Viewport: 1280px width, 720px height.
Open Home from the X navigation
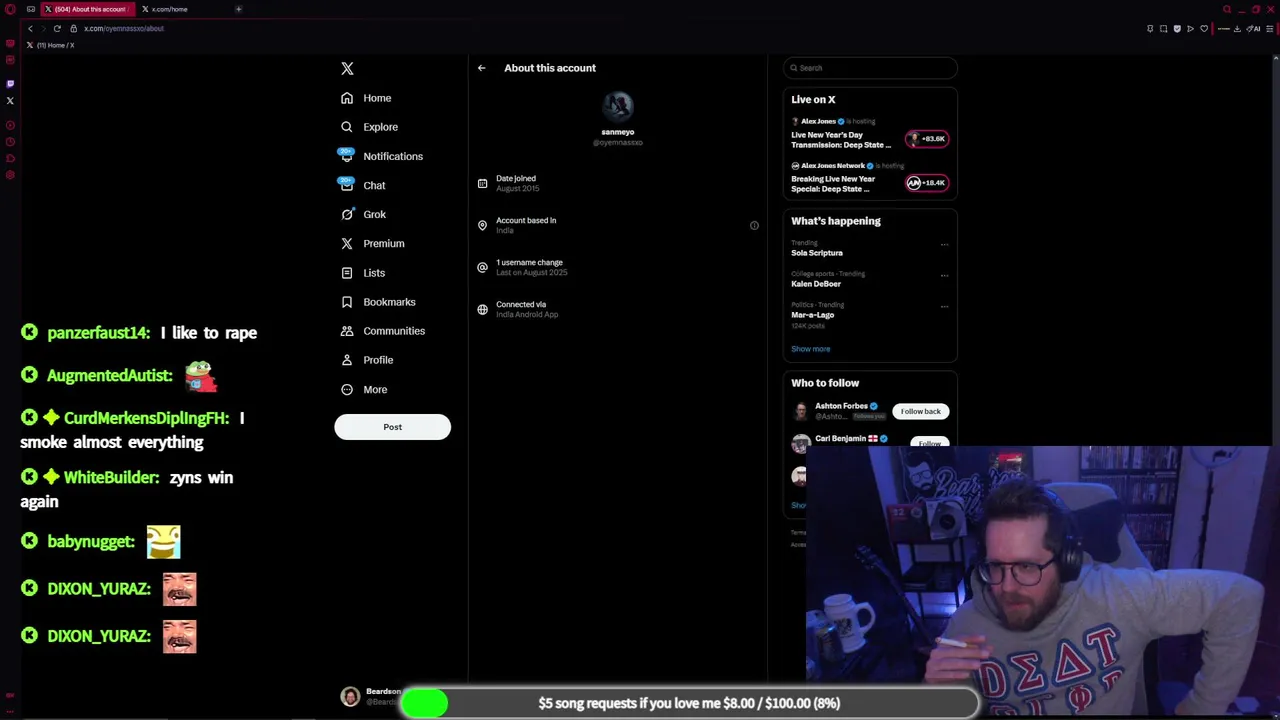tap(366, 98)
